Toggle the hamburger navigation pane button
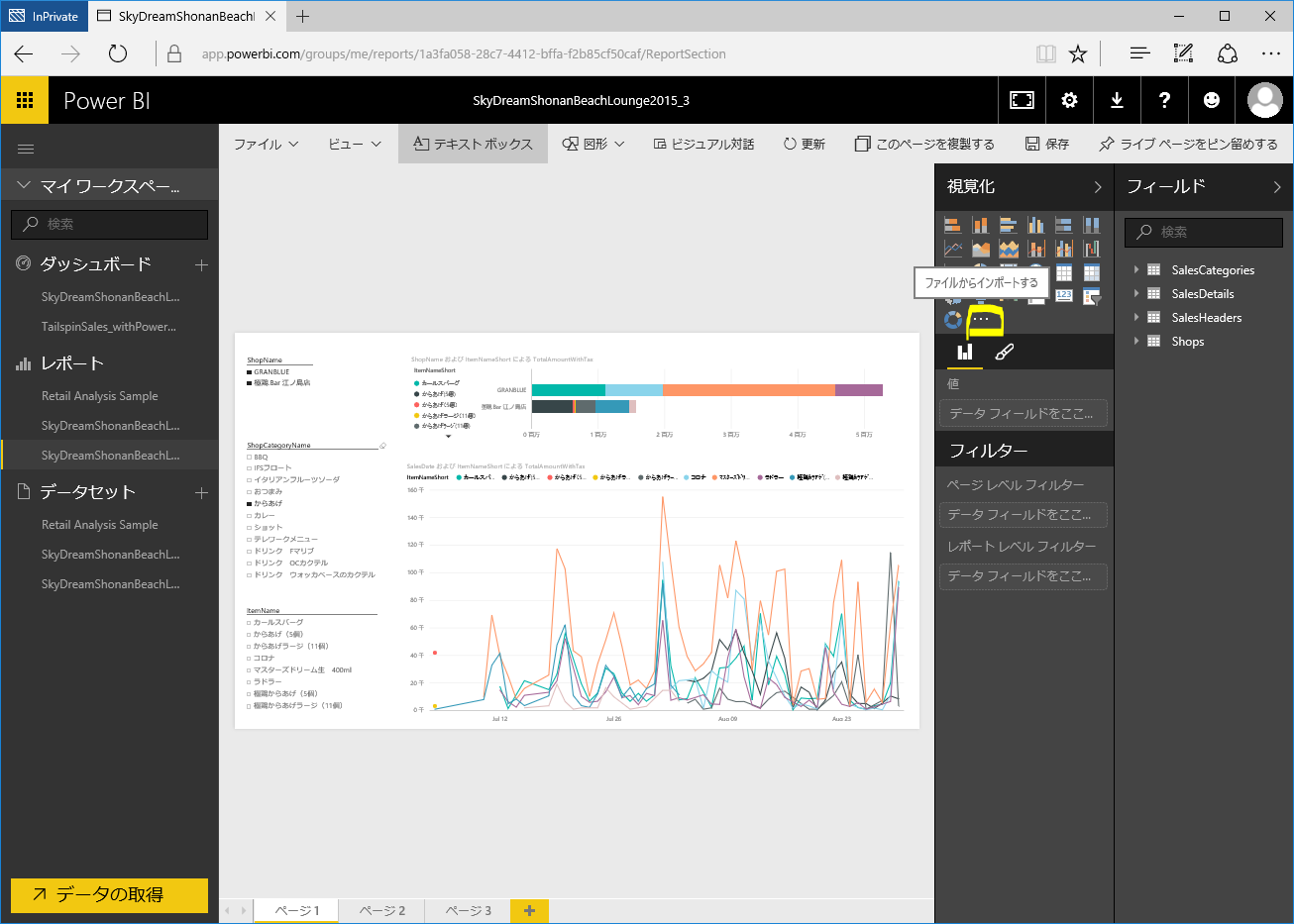1294x924 pixels. coord(26,150)
